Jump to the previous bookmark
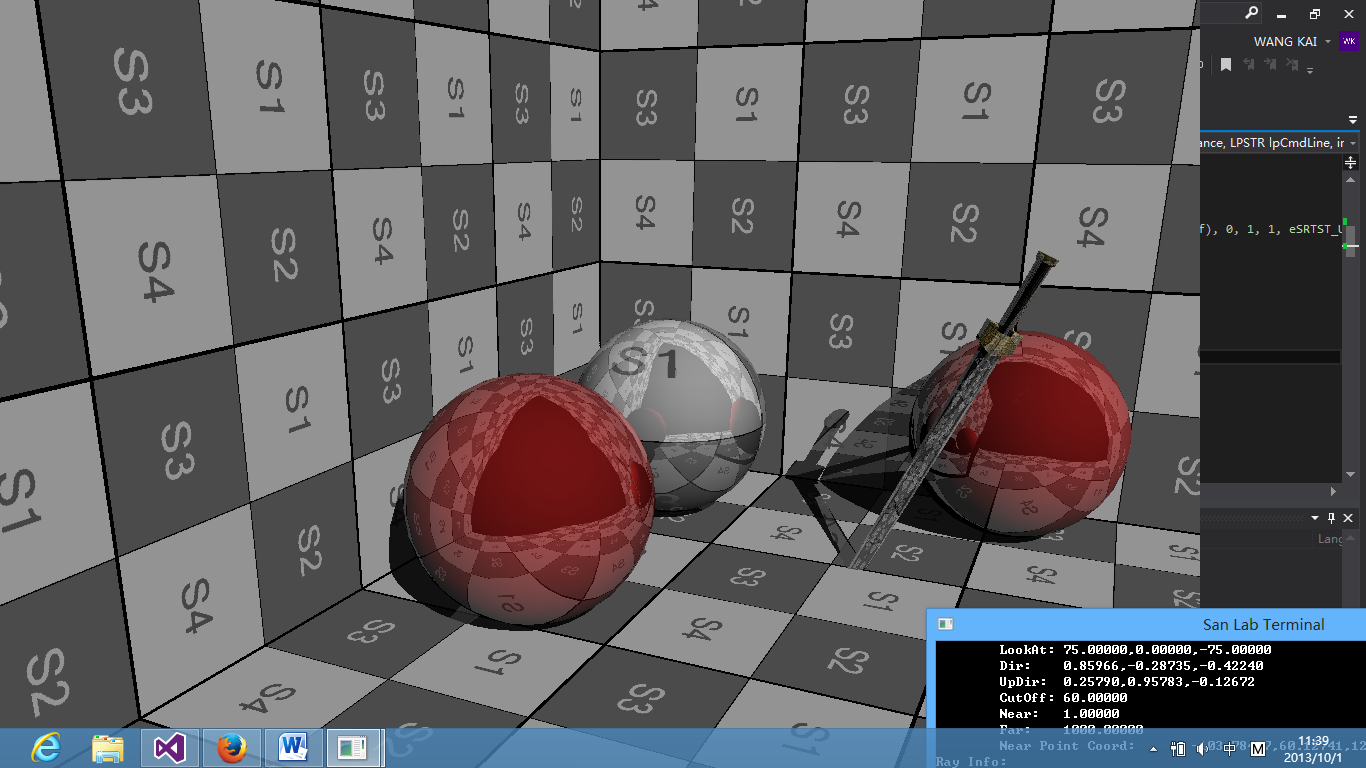Viewport: 1366px width, 768px height. pos(1249,64)
